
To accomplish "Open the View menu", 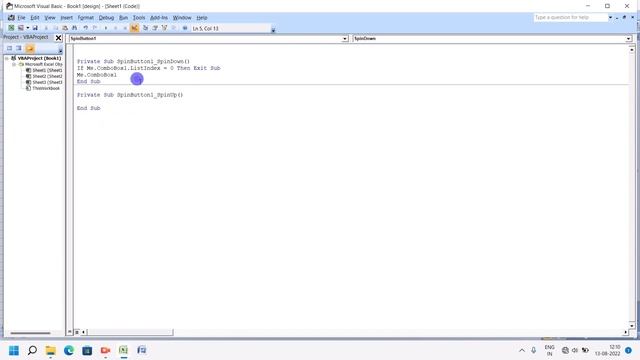I will [50, 18].
